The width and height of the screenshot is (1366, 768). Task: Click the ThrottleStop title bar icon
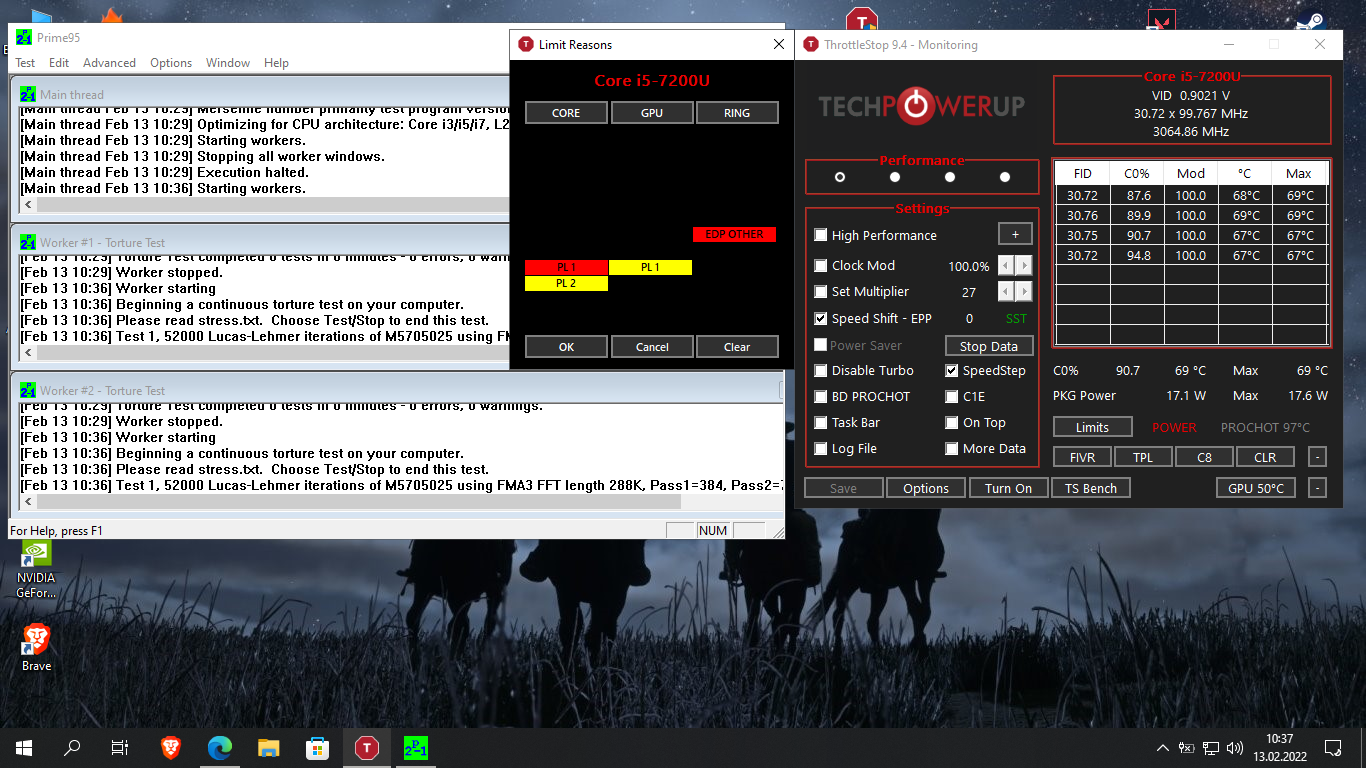point(810,45)
